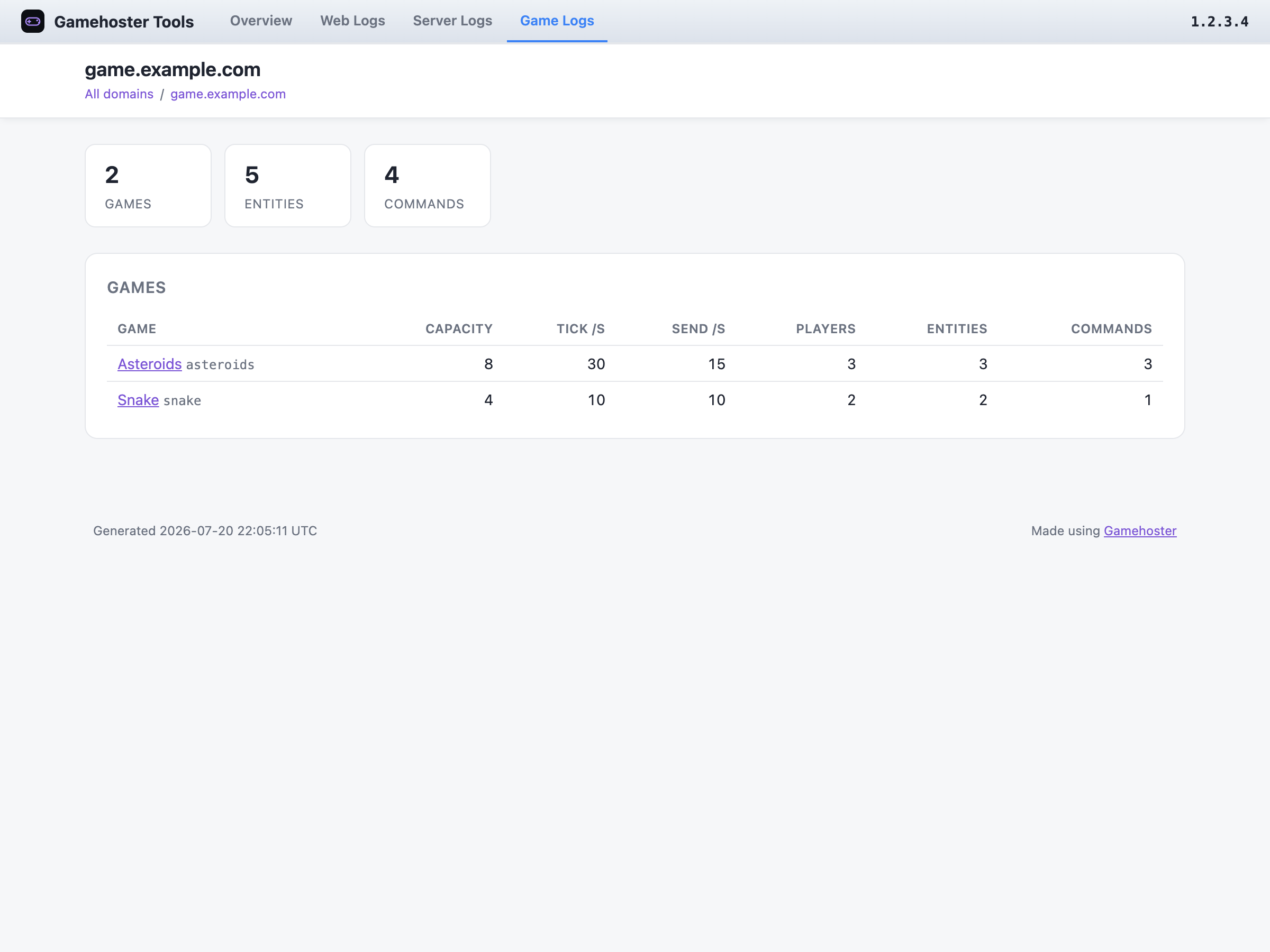Open the Asteroids game link
The width and height of the screenshot is (1270, 952).
(x=150, y=364)
